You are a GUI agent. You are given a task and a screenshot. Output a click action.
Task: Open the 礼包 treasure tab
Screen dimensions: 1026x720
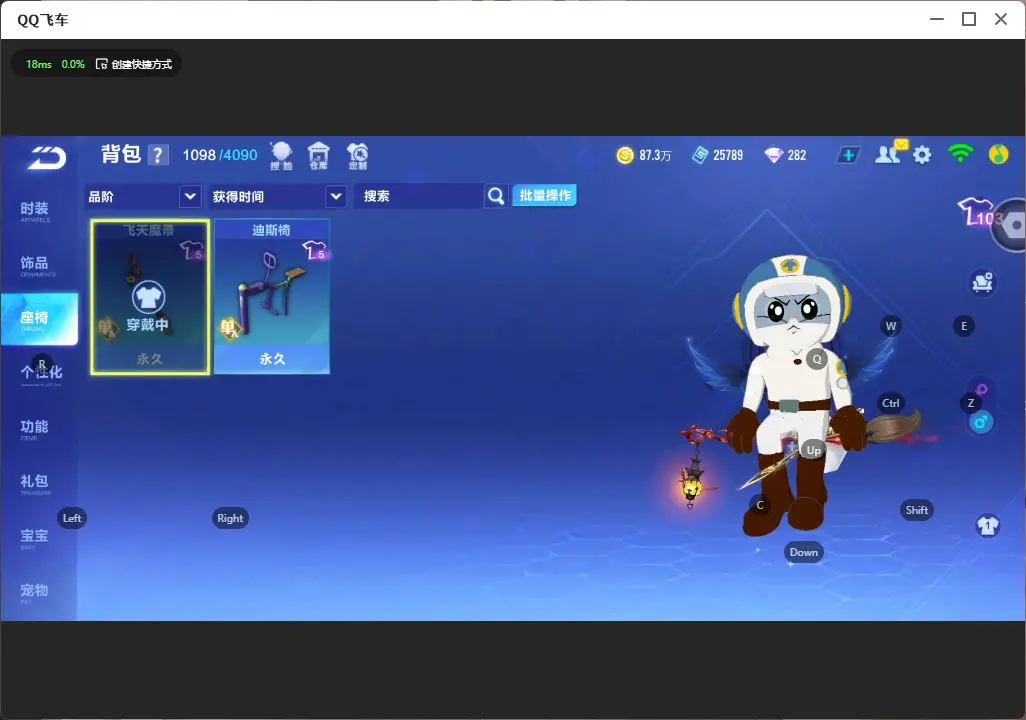click(35, 483)
